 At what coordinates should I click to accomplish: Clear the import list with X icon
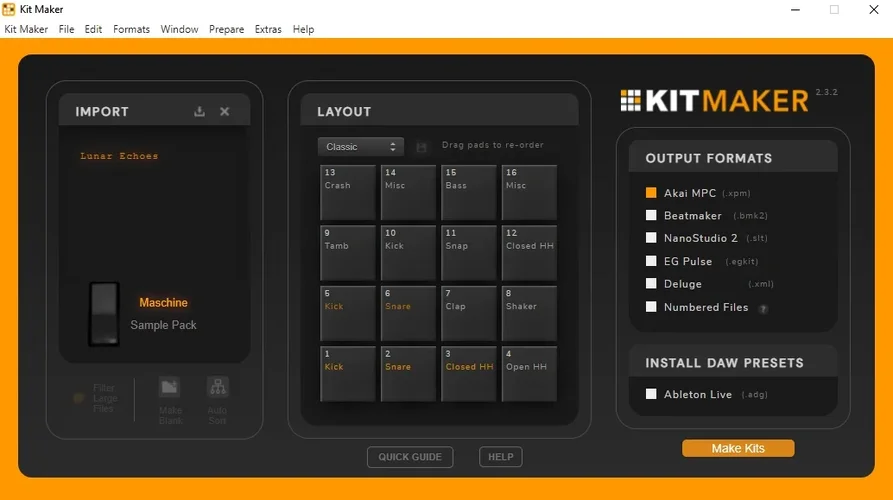click(x=225, y=112)
